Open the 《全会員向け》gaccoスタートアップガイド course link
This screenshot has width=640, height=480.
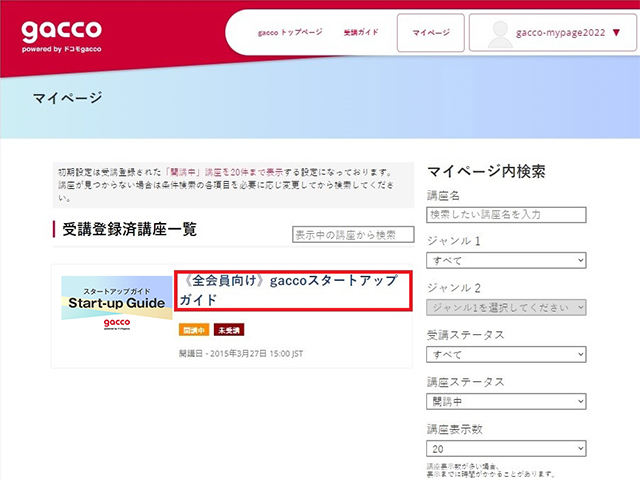(292, 290)
